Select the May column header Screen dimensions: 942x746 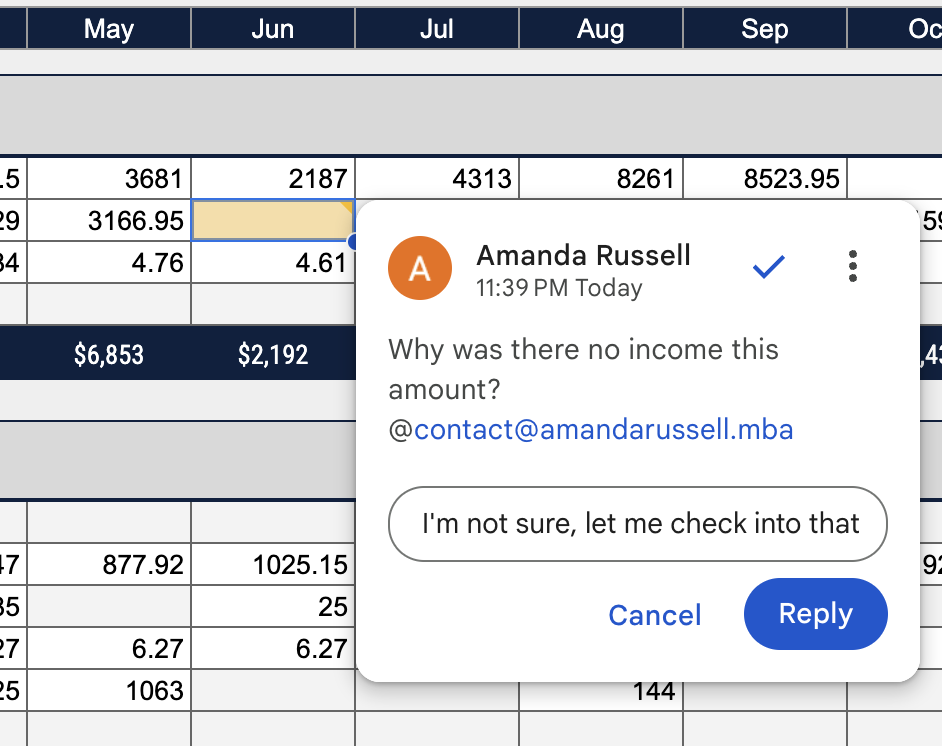[109, 29]
